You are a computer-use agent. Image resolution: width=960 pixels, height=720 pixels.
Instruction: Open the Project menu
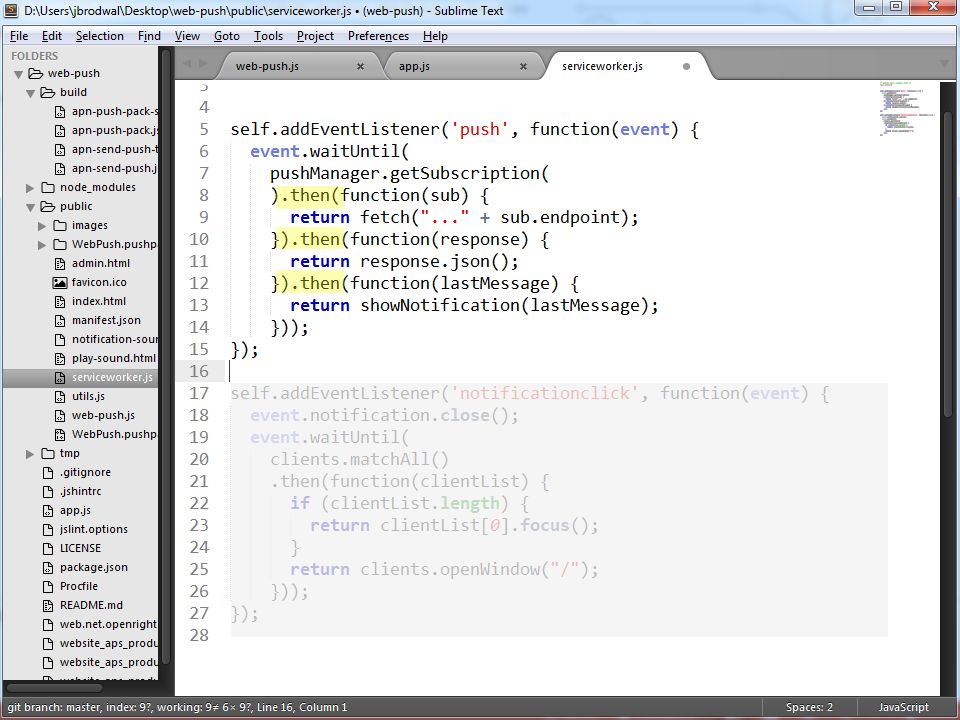point(315,36)
